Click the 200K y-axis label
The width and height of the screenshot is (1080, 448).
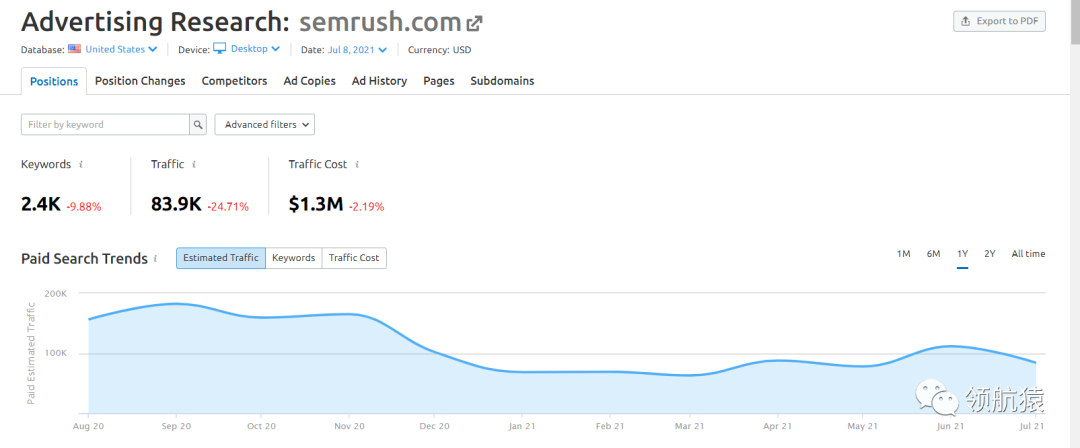55,294
